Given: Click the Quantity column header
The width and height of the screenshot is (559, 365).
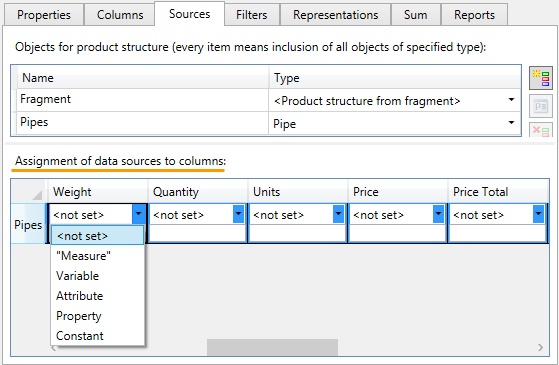Looking at the screenshot, I should [x=198, y=192].
